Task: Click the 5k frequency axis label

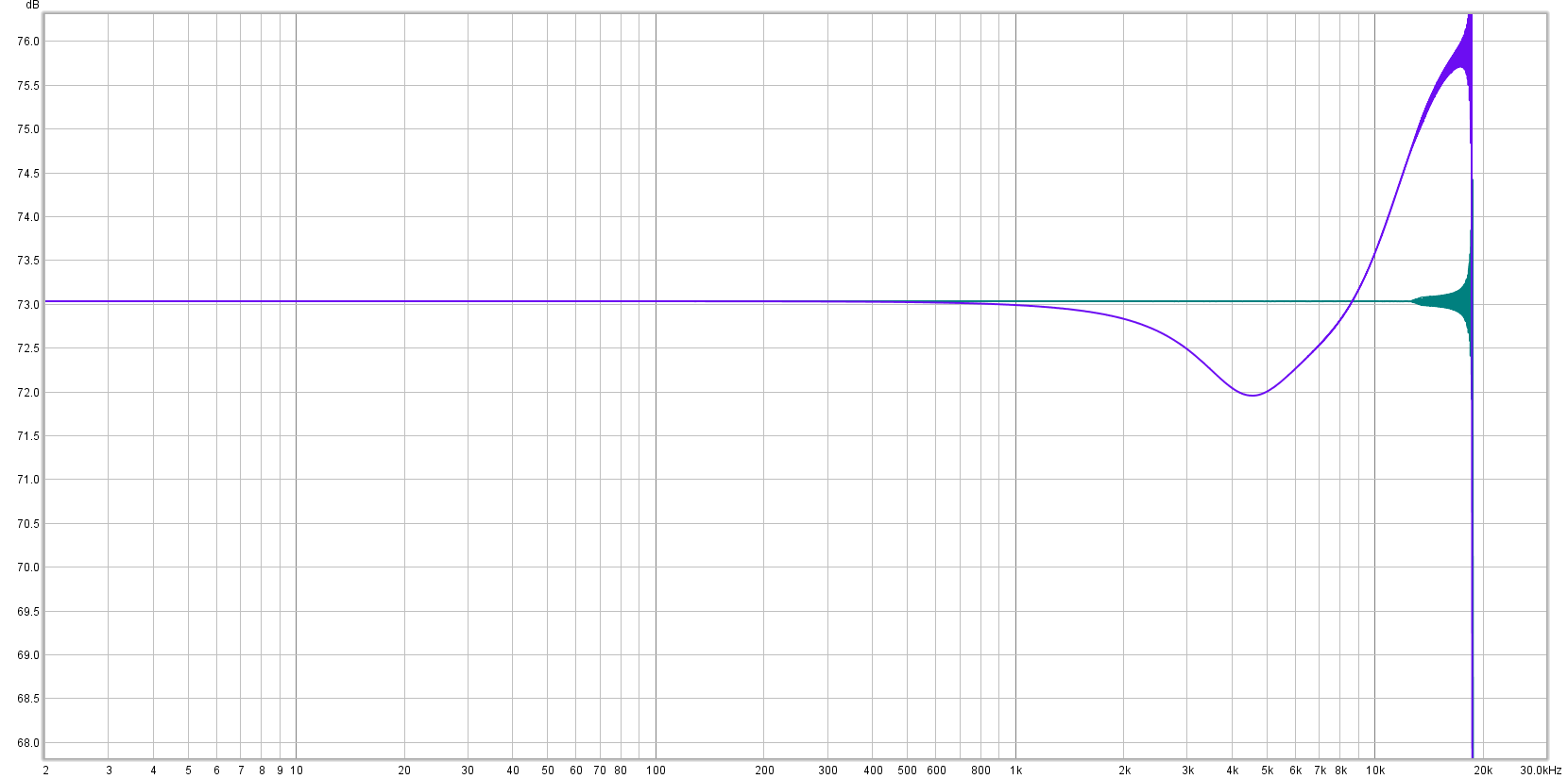Action: tap(1267, 771)
